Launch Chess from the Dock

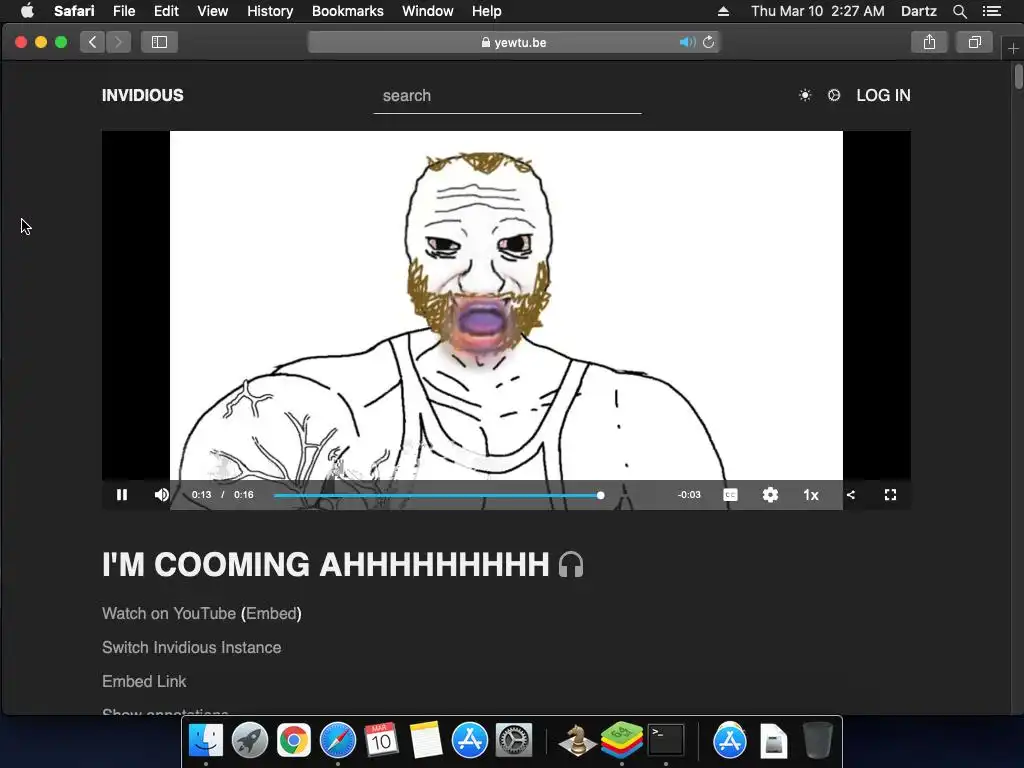(x=577, y=741)
